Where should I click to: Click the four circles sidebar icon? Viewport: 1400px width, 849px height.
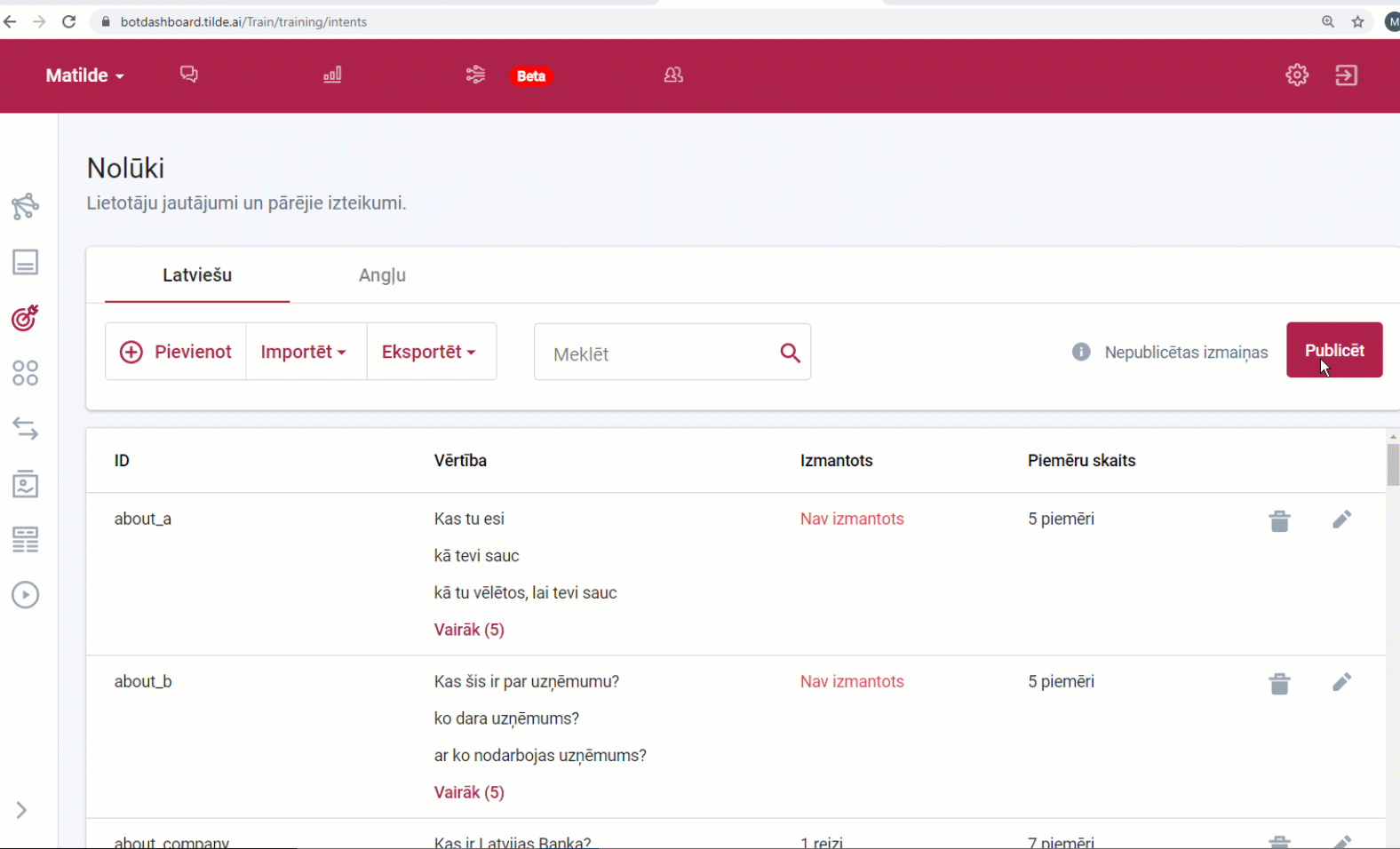25,373
